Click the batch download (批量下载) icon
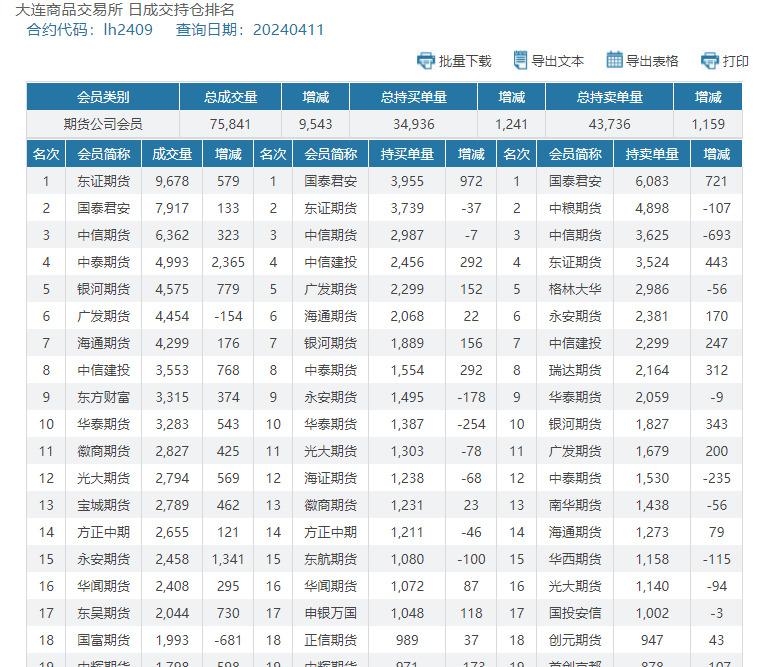 tap(425, 61)
